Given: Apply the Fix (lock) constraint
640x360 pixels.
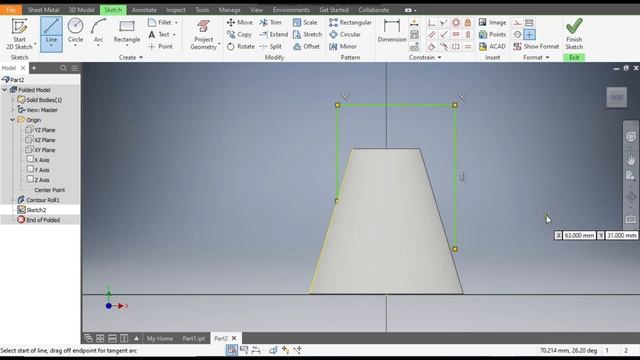Looking at the screenshot, I should [468, 22].
